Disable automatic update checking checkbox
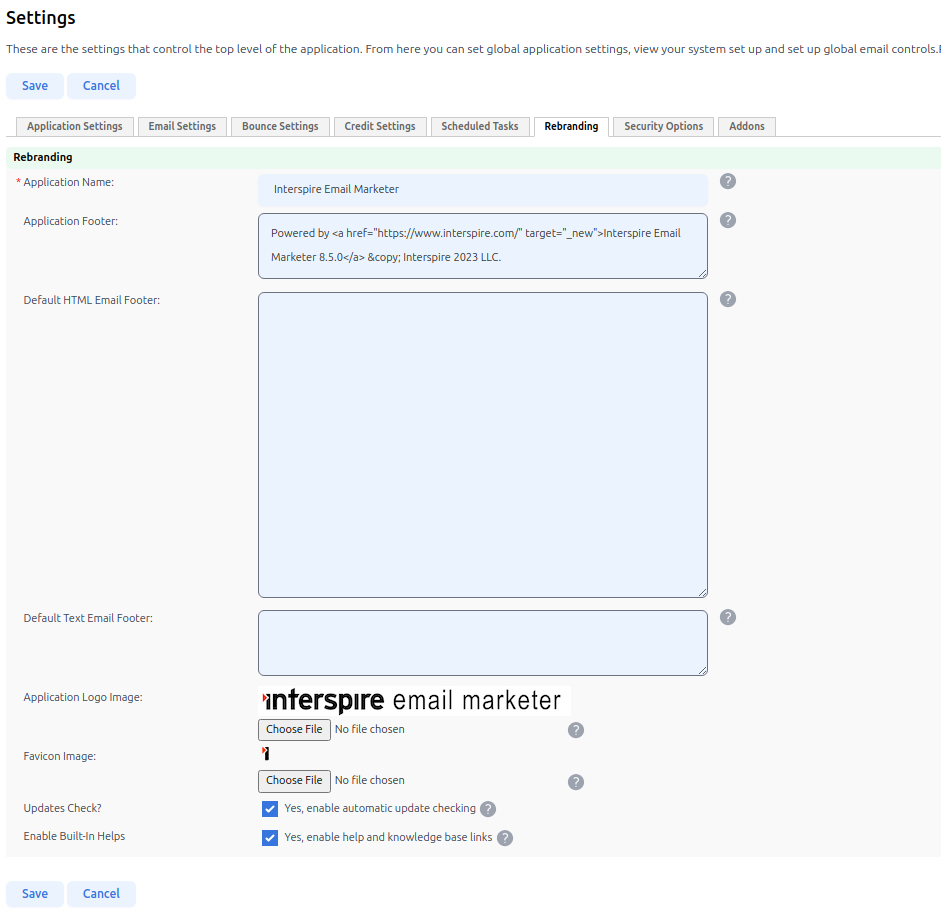 click(270, 809)
